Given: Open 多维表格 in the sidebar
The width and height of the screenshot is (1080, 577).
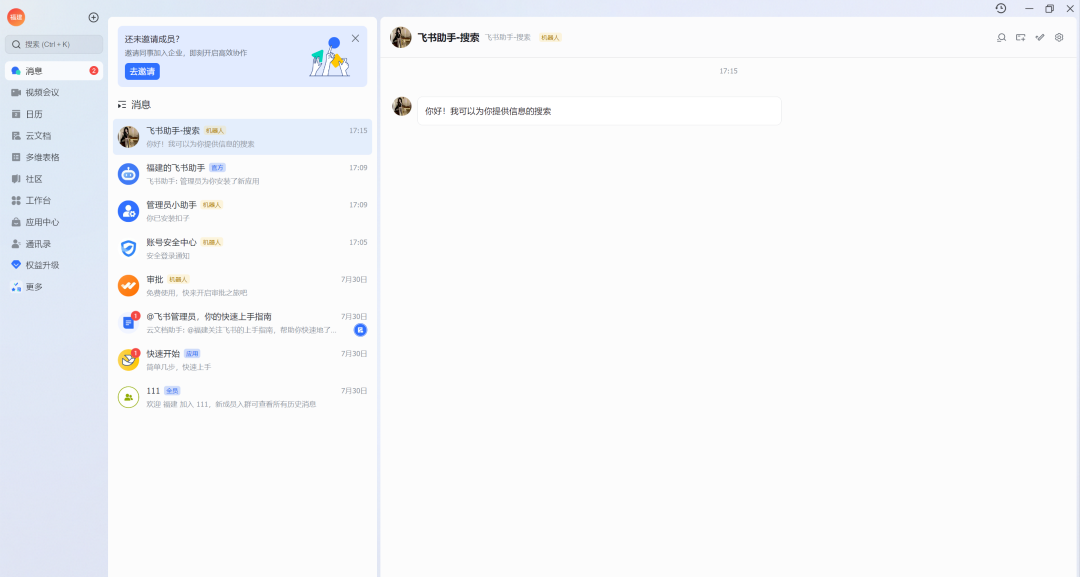Looking at the screenshot, I should 42,157.
